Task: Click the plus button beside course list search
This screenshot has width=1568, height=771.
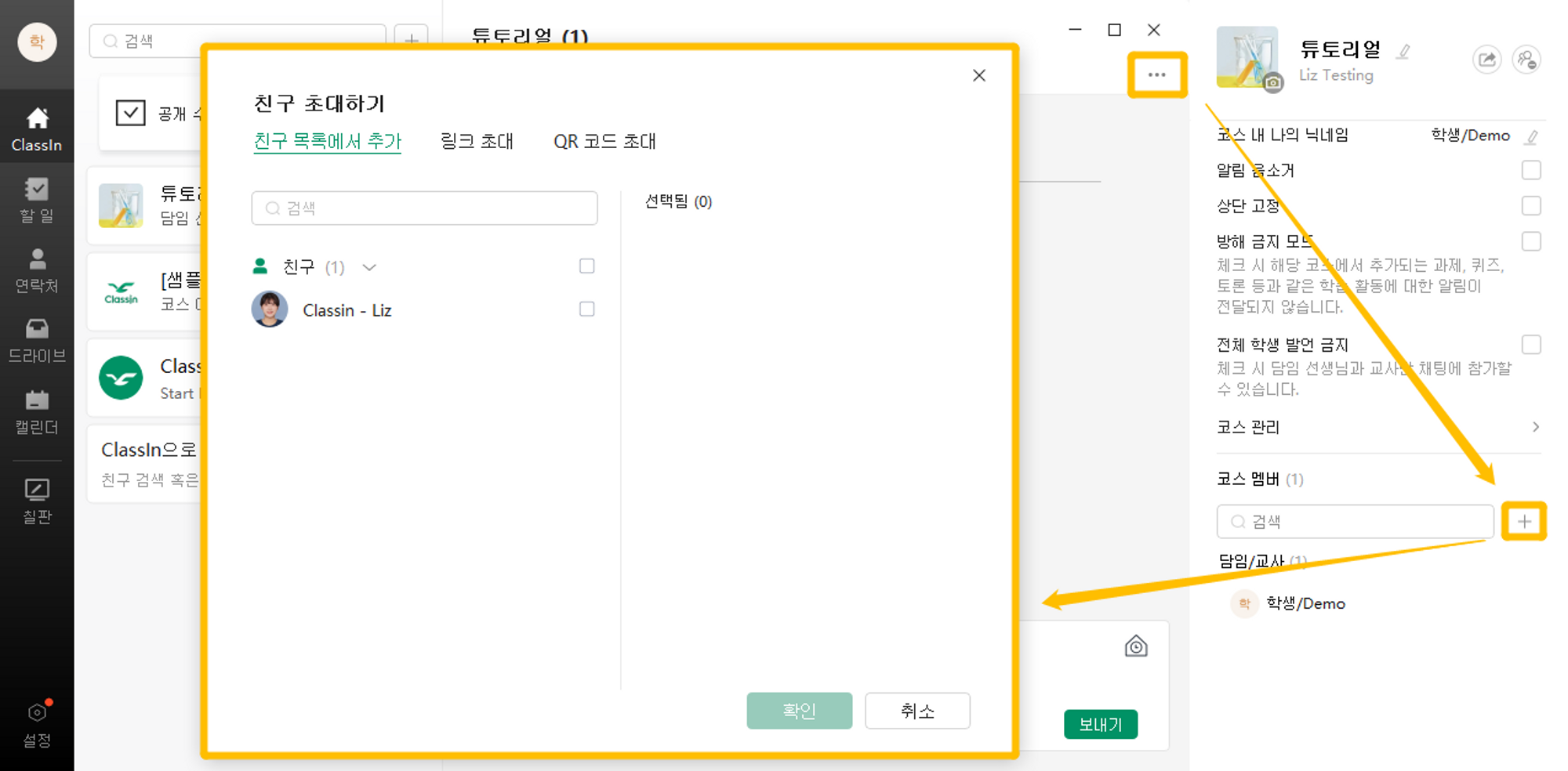Action: coord(412,39)
